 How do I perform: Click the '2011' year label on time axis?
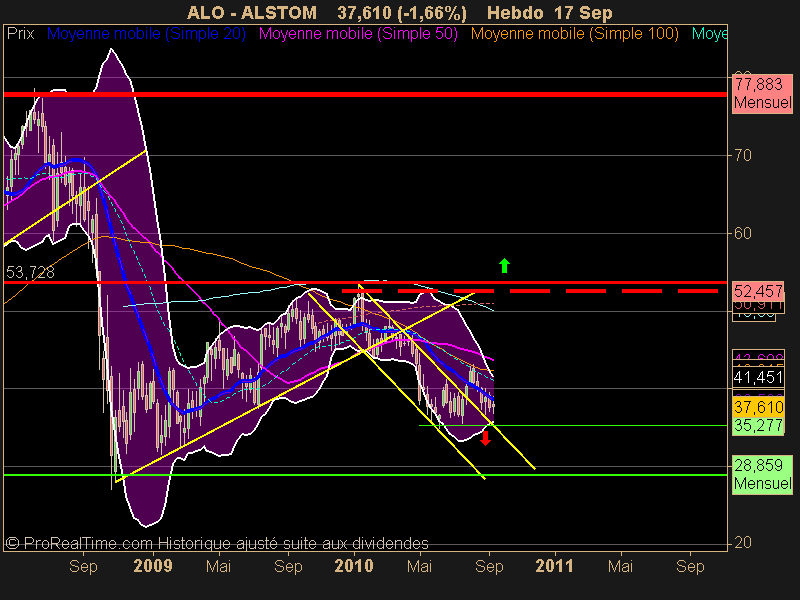coord(554,566)
